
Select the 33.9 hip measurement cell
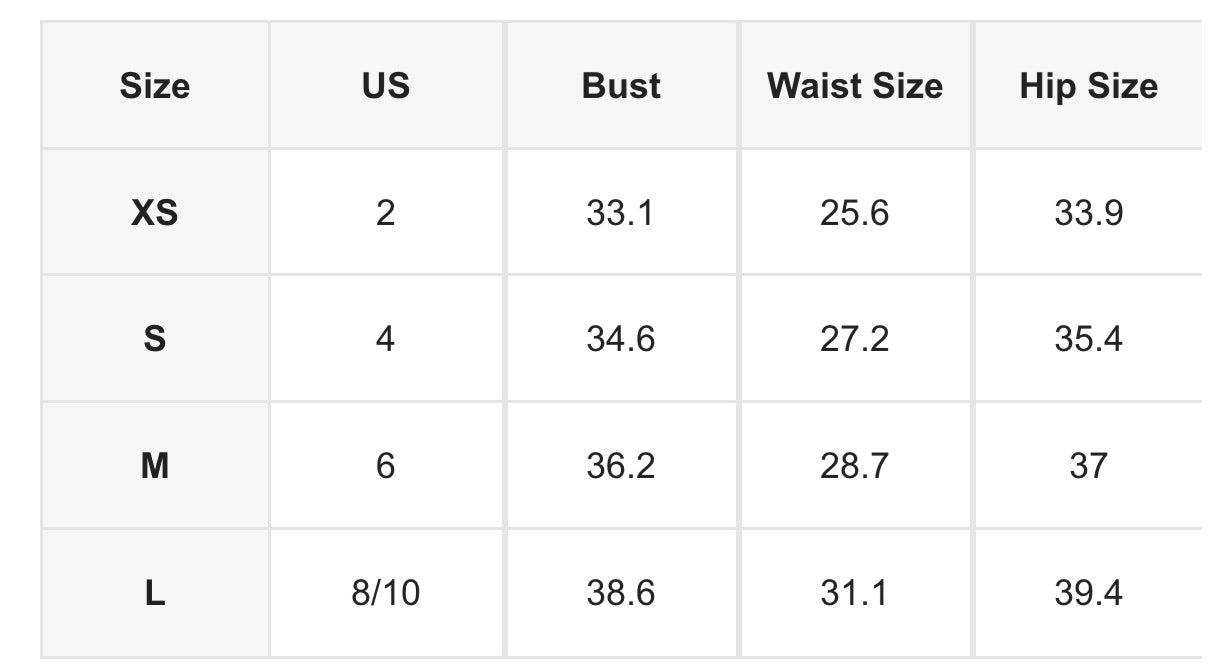pyautogui.click(x=1088, y=212)
